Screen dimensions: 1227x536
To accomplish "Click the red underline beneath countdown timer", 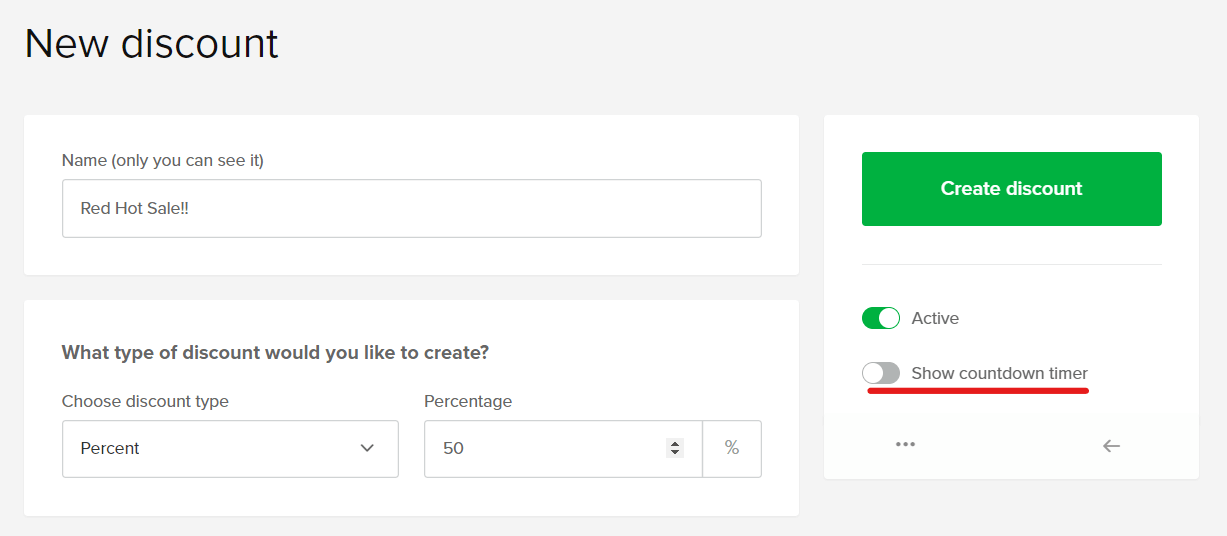I will pos(978,391).
